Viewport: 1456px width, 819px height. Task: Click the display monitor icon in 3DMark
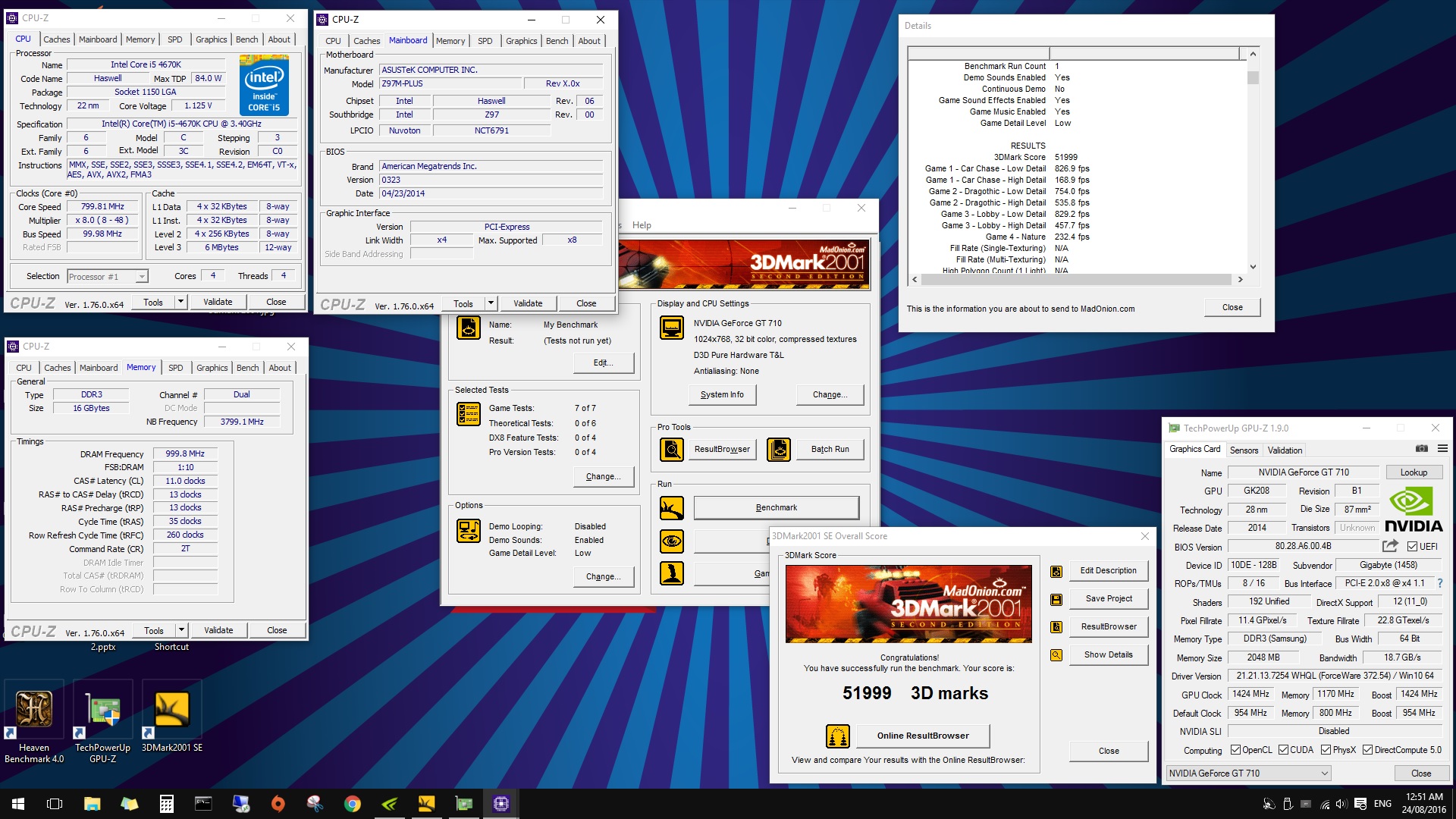(x=672, y=328)
